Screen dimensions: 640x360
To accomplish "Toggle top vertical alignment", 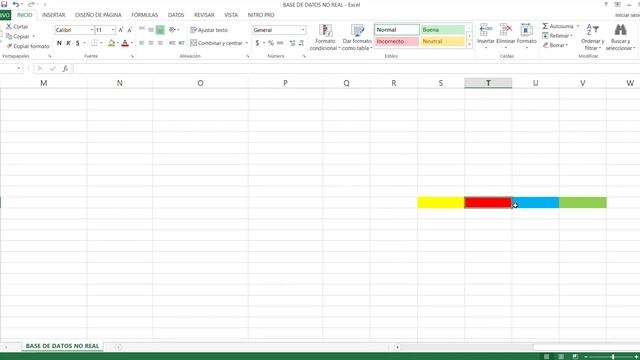I will [142, 30].
